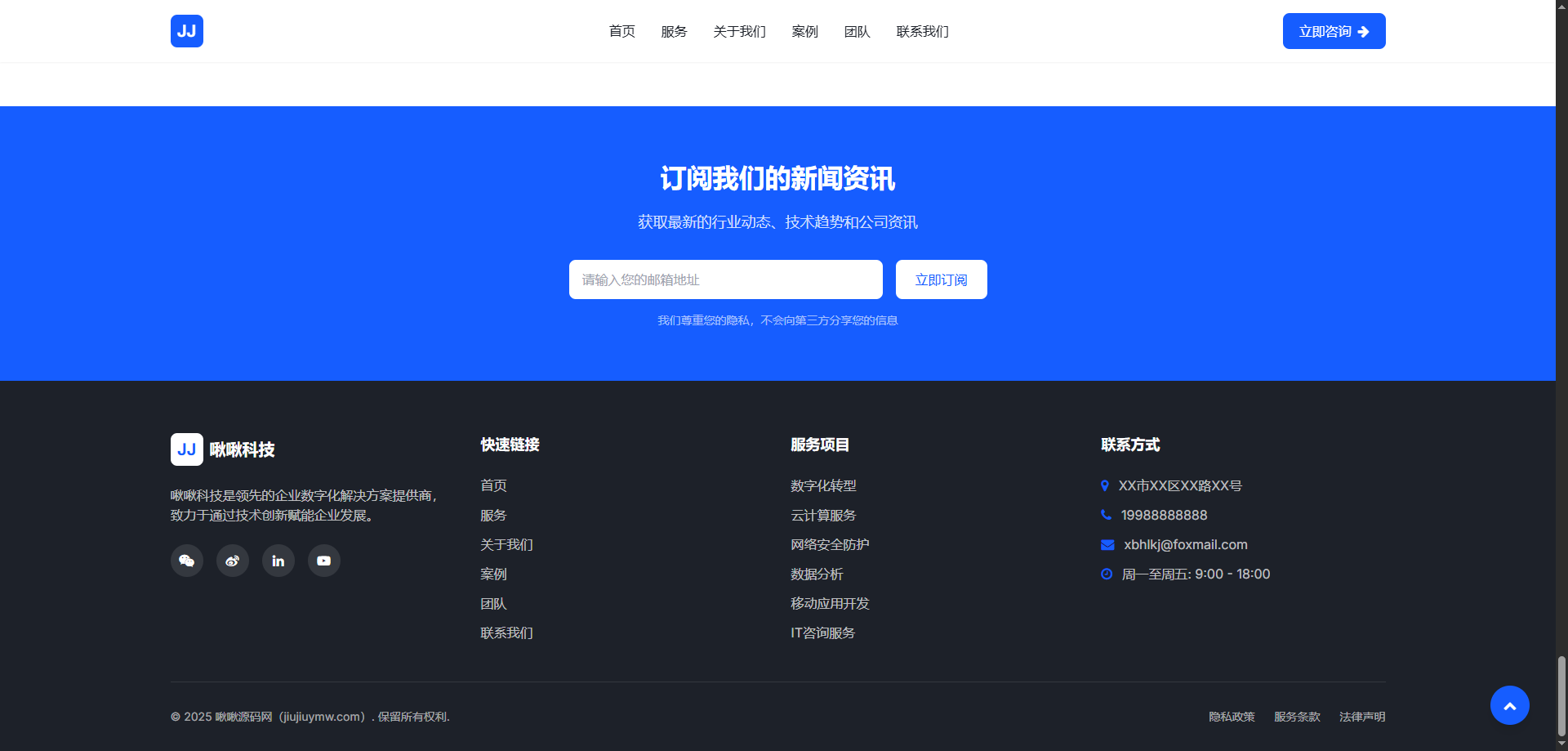This screenshot has height=751, width=1568.
Task: Click footer quick link 关于我们
Action: [x=507, y=544]
